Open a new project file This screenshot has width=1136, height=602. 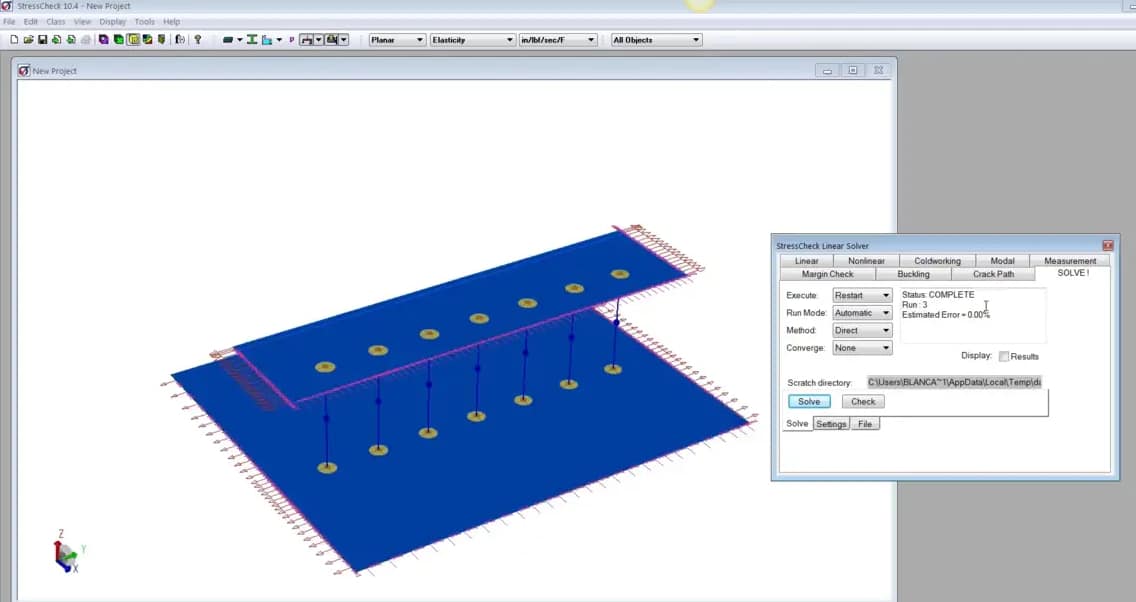[14, 39]
